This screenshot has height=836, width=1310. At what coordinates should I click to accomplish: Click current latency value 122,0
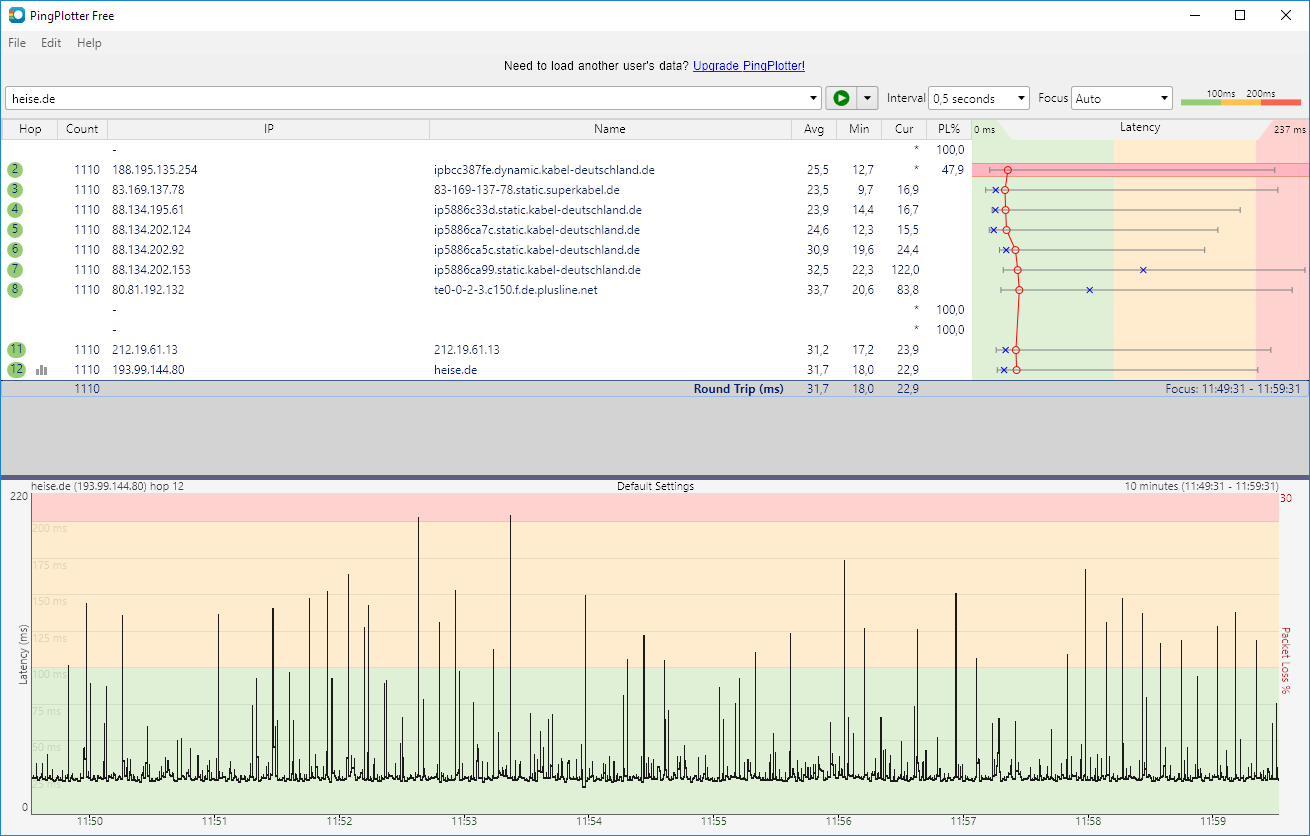[905, 270]
